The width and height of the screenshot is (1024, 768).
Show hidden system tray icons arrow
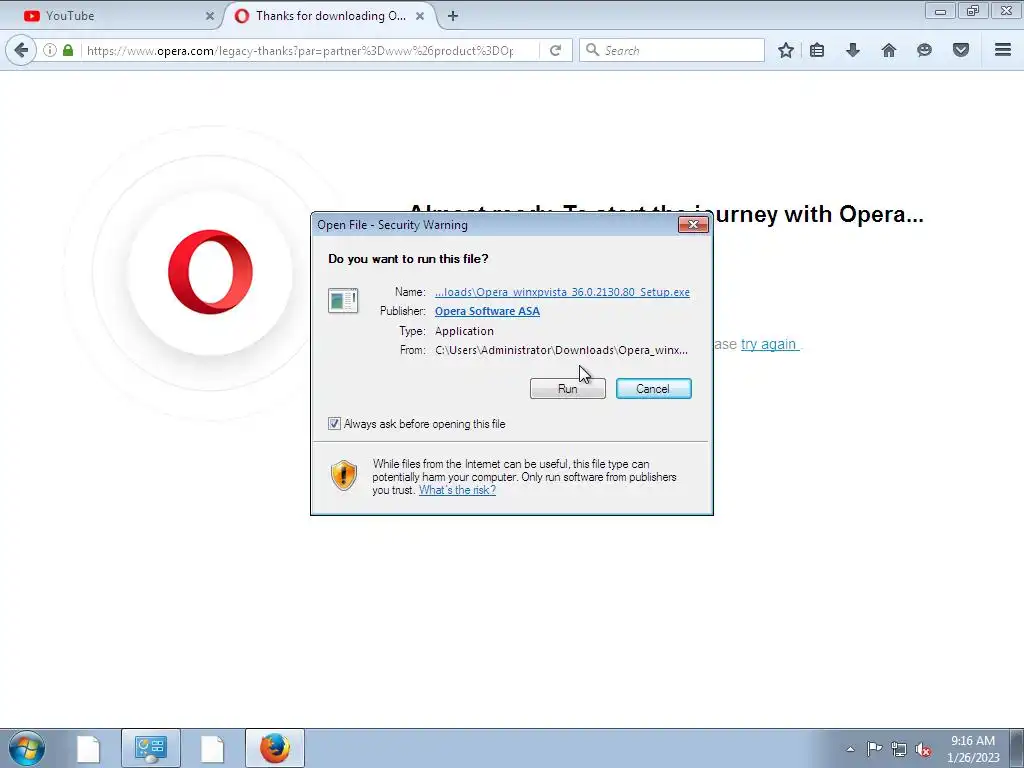pos(850,749)
